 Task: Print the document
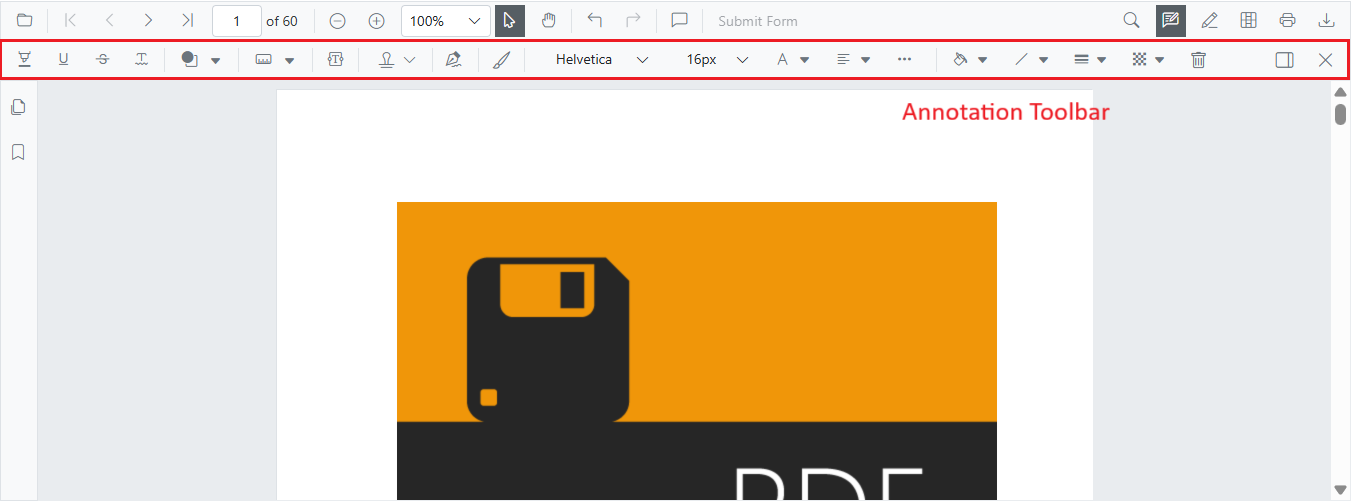(x=1288, y=20)
